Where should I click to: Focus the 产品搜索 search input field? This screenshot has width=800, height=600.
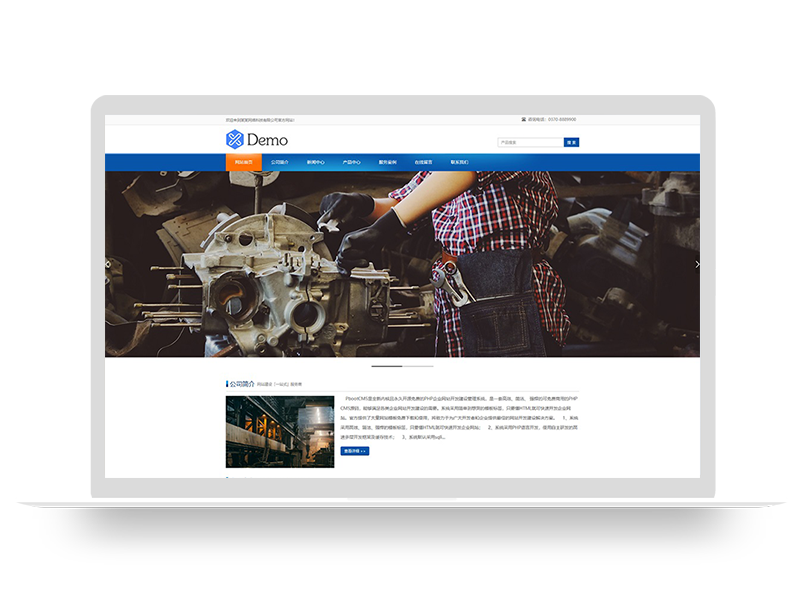[530, 142]
